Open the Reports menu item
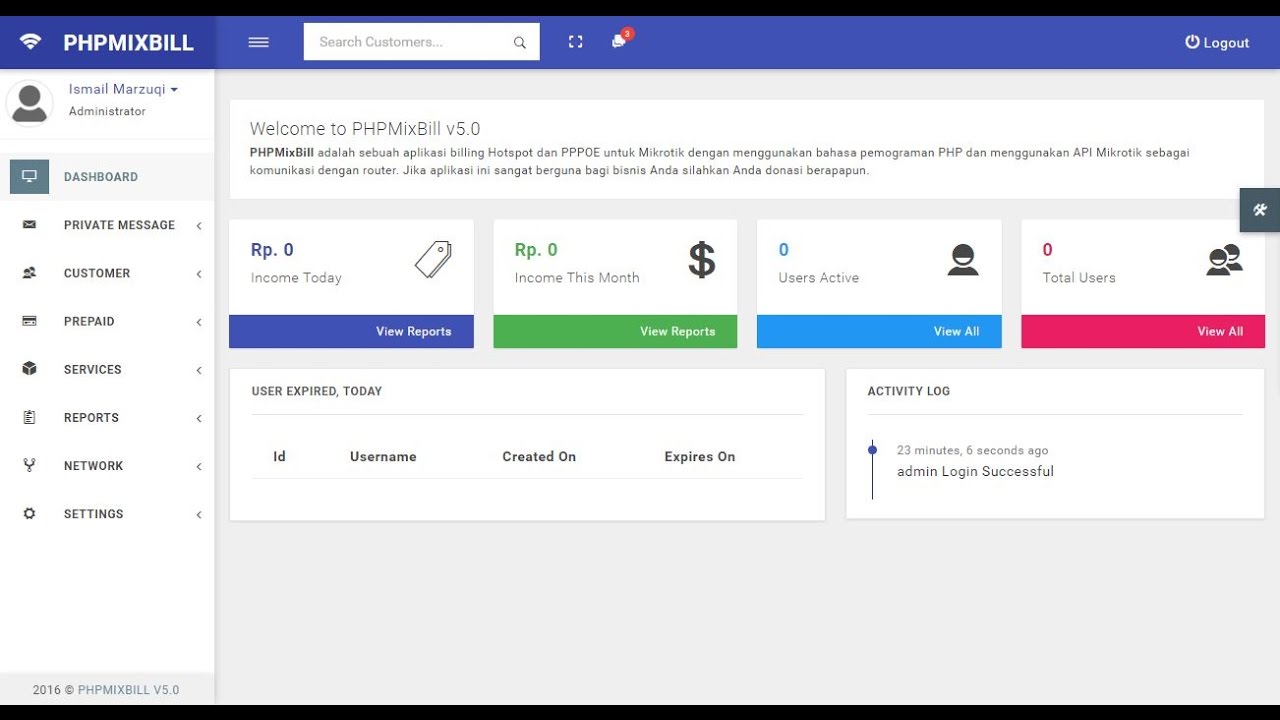 tap(107, 417)
